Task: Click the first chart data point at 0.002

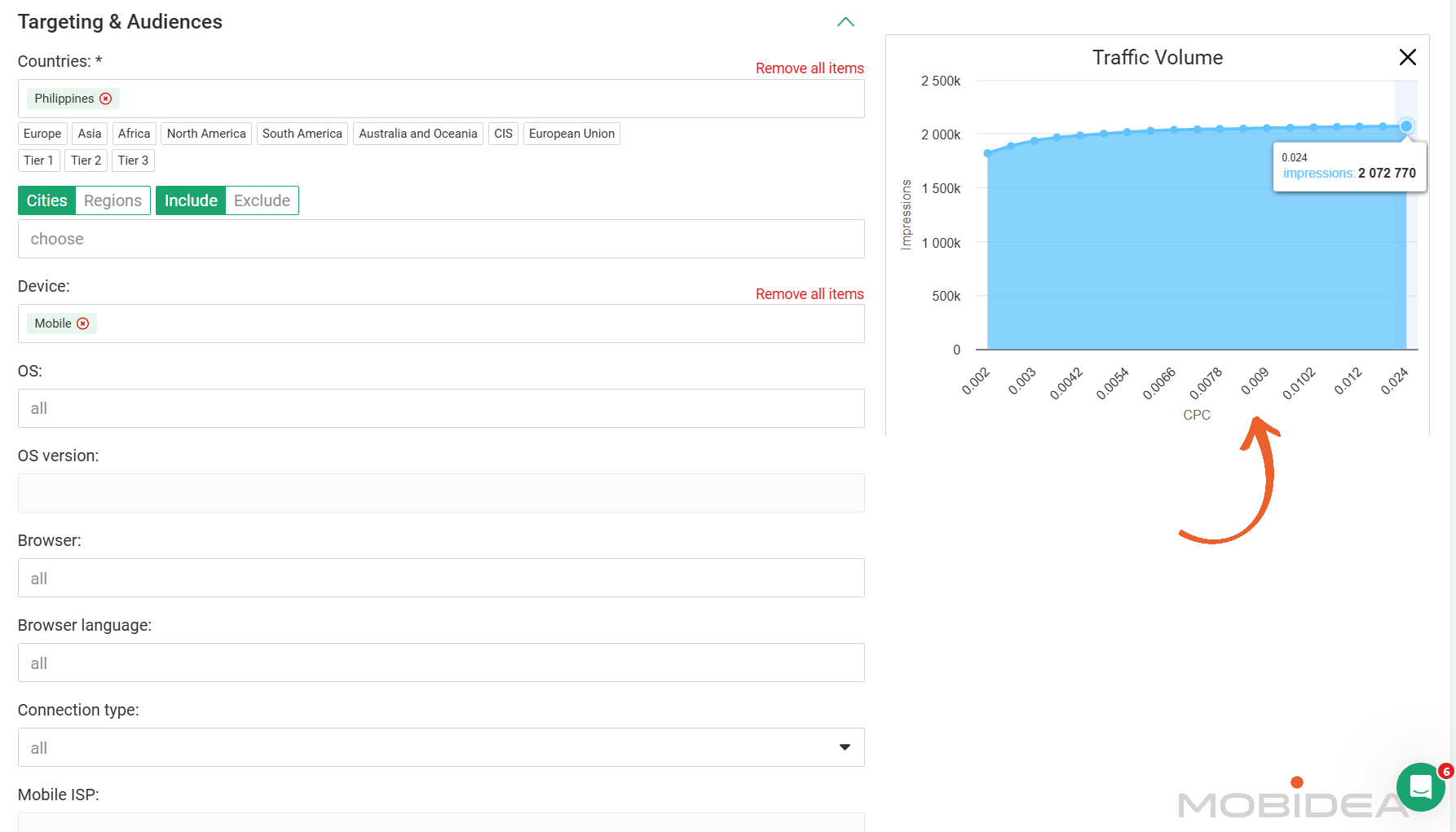Action: point(987,153)
